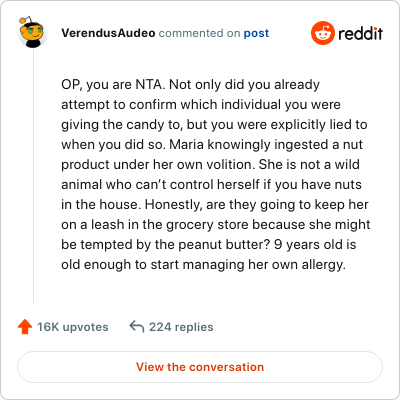The height and width of the screenshot is (400, 400).
Task: Click the orange upvote arrow icon
Action: (x=25, y=327)
